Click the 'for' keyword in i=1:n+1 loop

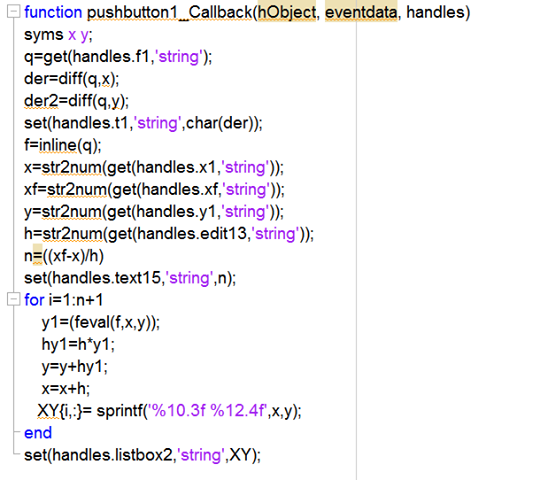tap(34, 300)
